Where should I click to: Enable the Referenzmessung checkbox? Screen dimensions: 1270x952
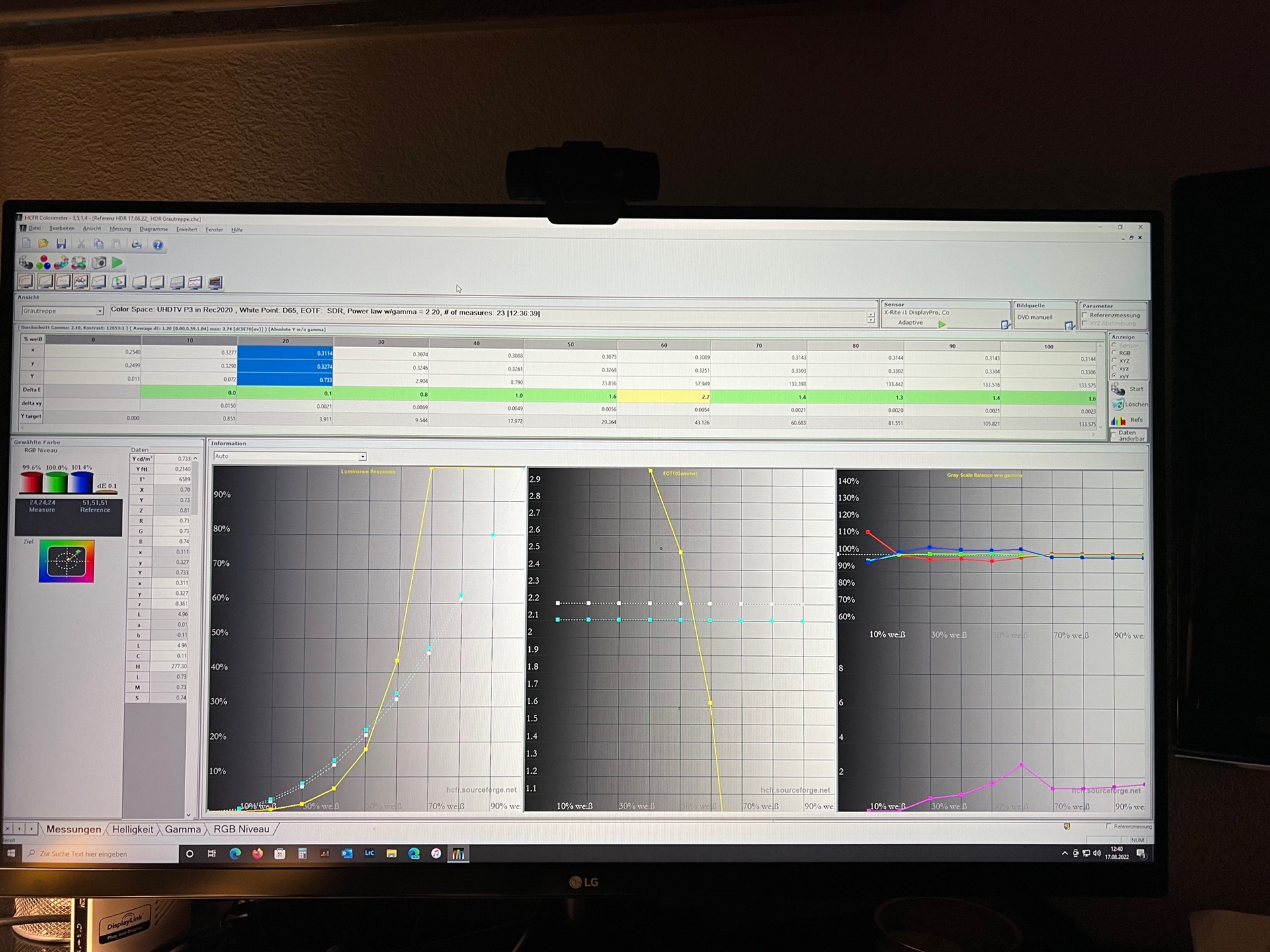(1085, 315)
